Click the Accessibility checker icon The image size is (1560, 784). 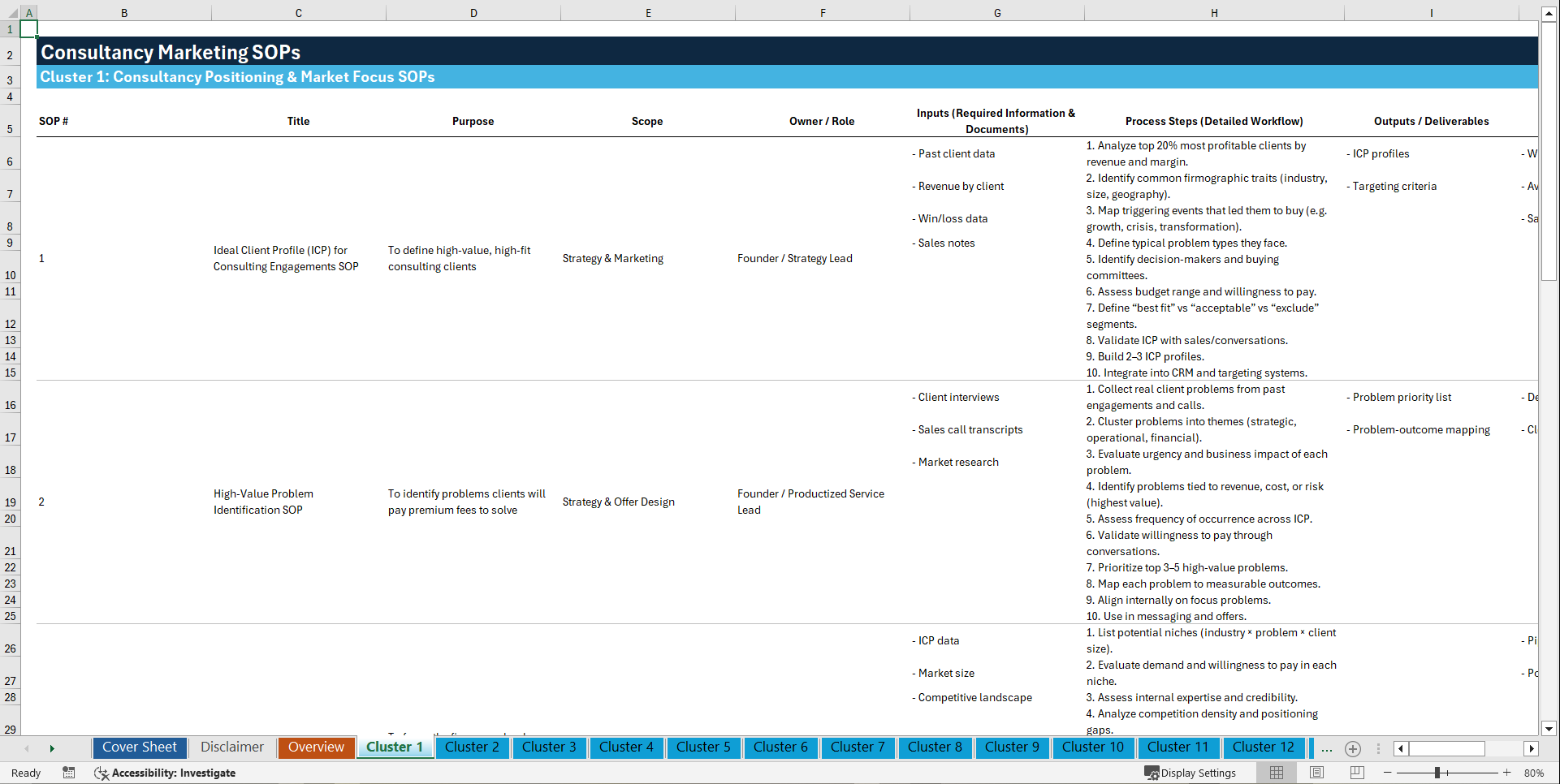pos(102,773)
